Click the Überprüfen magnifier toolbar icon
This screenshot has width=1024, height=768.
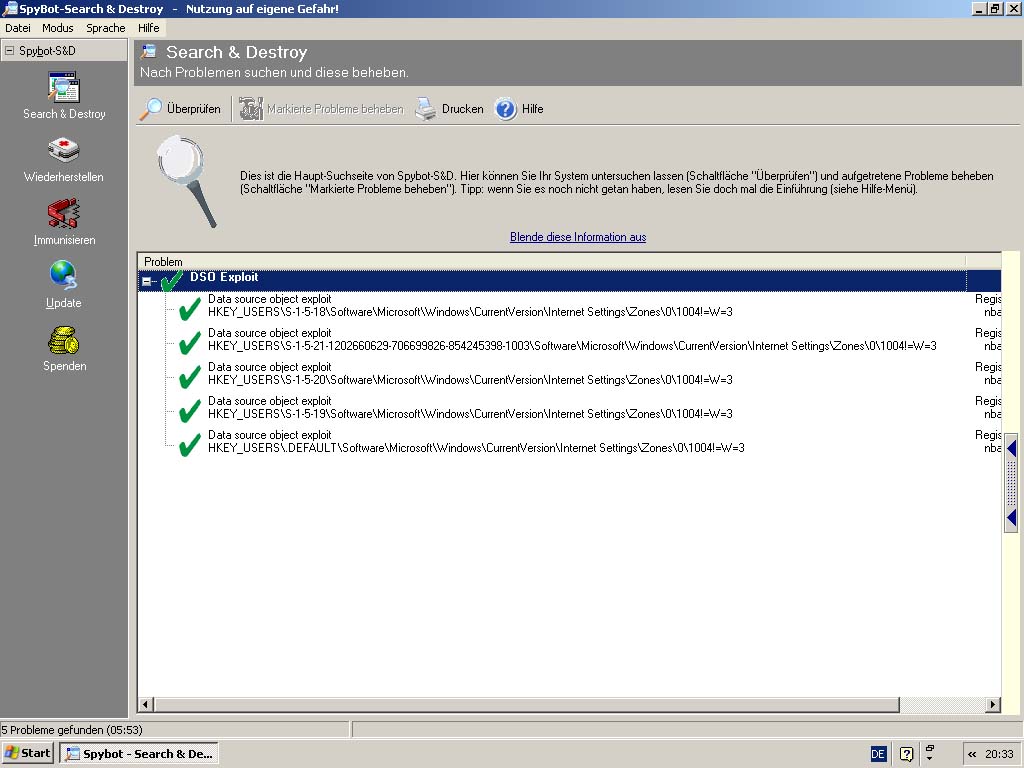152,109
